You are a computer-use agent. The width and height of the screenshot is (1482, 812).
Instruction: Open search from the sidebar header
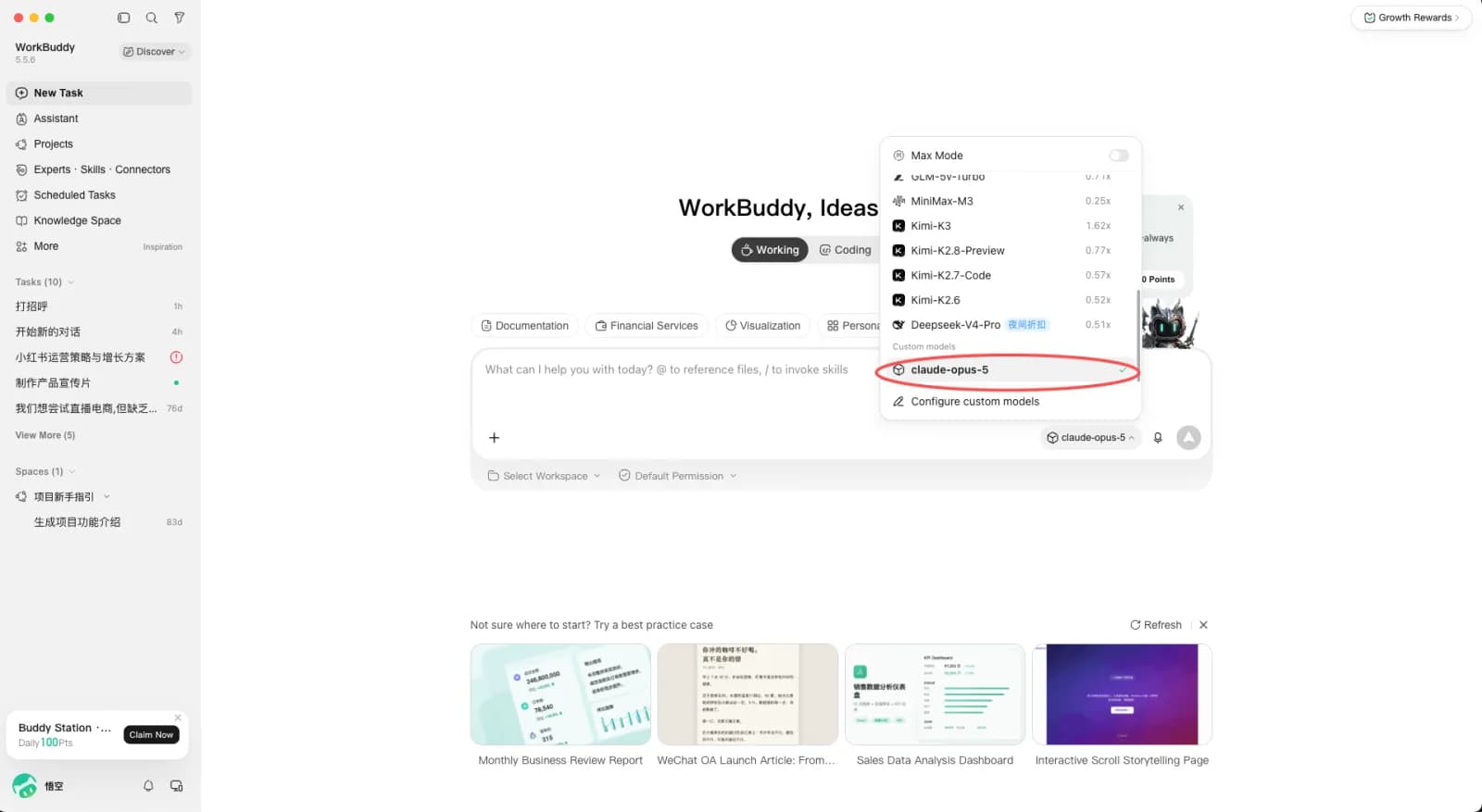152,18
